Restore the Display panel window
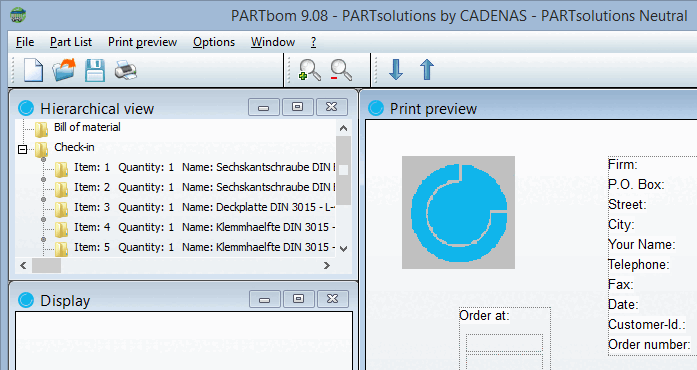The height and width of the screenshot is (370, 697). tap(298, 299)
